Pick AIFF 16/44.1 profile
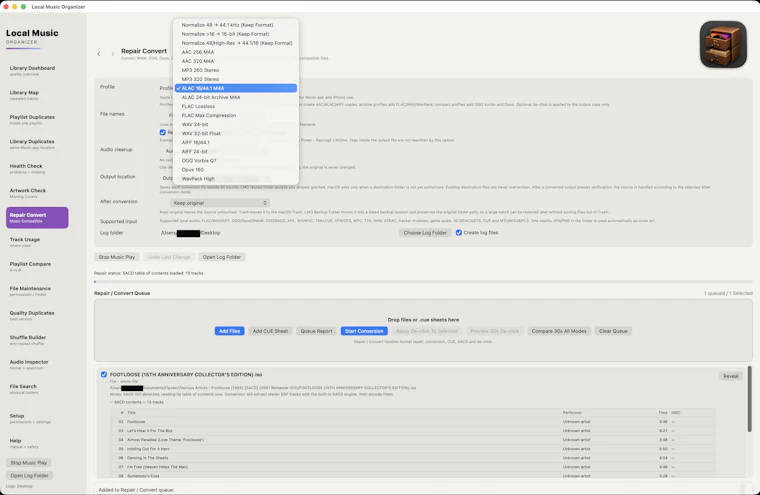This screenshot has height=495, width=760. (x=236, y=143)
